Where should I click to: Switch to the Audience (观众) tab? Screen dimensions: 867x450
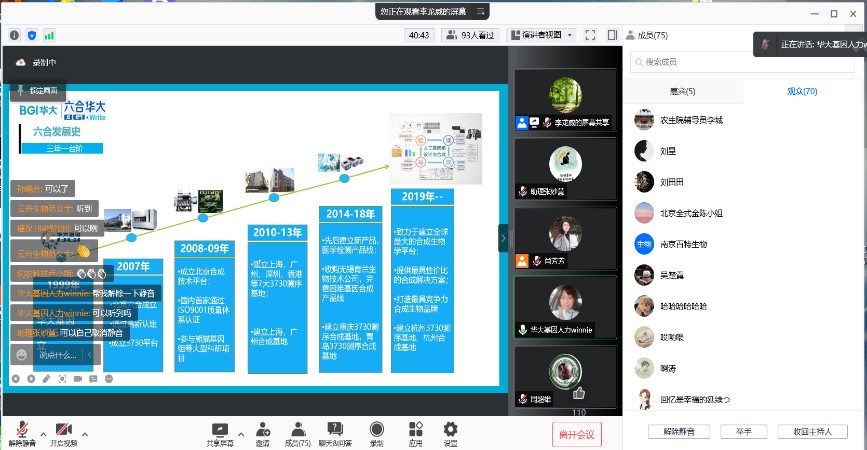[x=801, y=91]
